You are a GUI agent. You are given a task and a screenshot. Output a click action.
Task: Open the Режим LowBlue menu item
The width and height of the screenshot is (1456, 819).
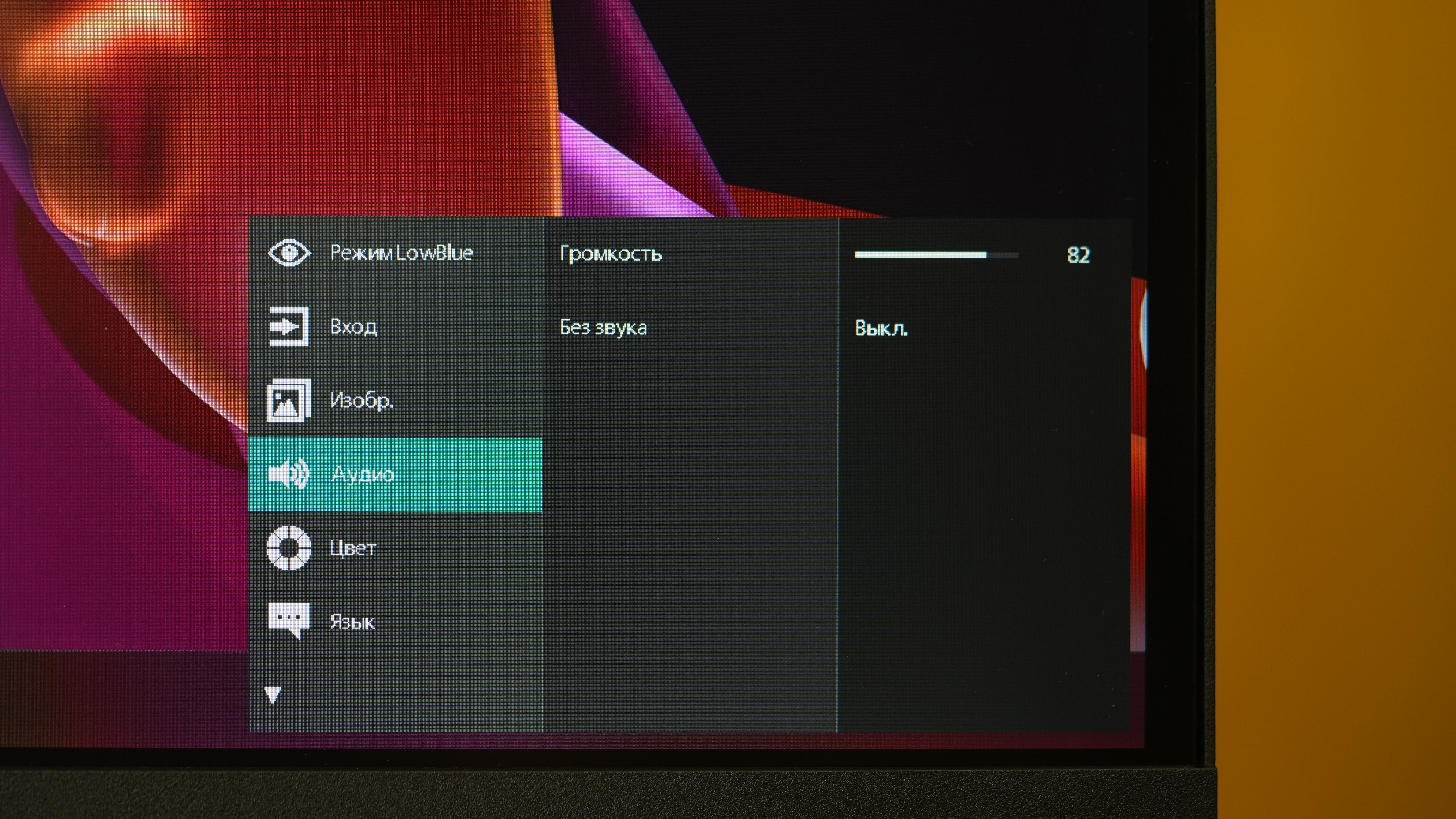[x=401, y=253]
